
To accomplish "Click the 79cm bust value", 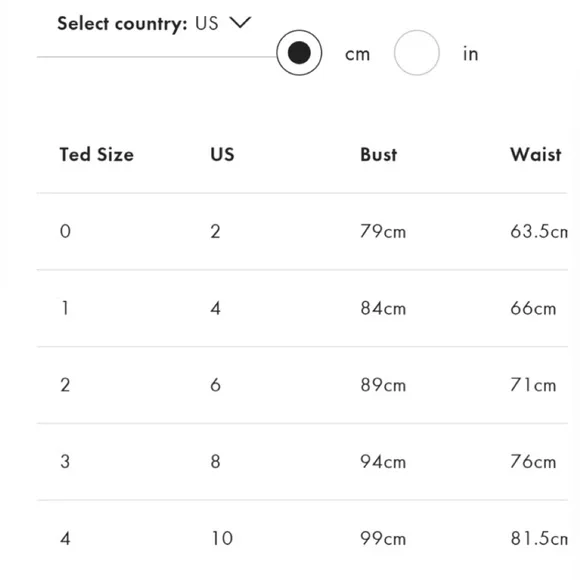I will pyautogui.click(x=383, y=232).
